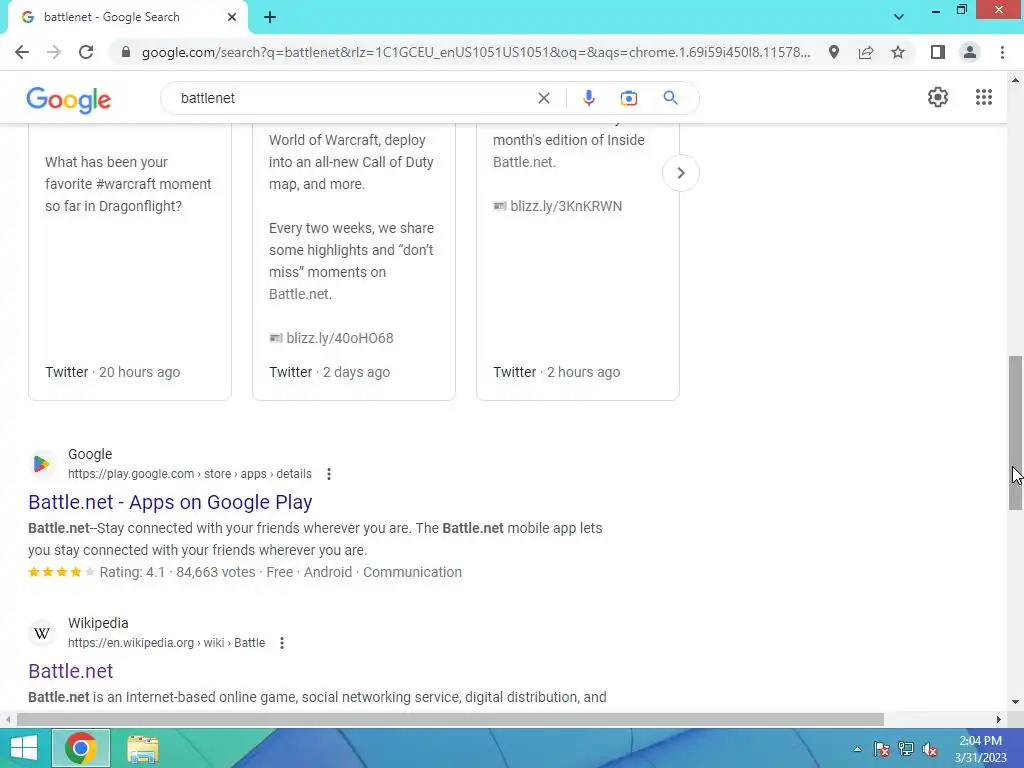Click the Action Center flag icon
The image size is (1024, 768).
[881, 749]
